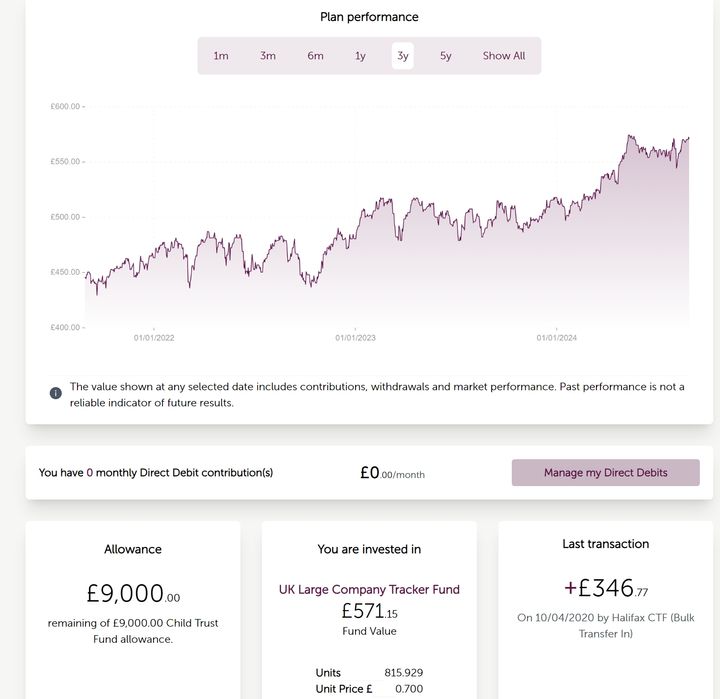Click the 01/01/2022 date label on chart
Viewport: 720px width, 699px height.
click(154, 338)
